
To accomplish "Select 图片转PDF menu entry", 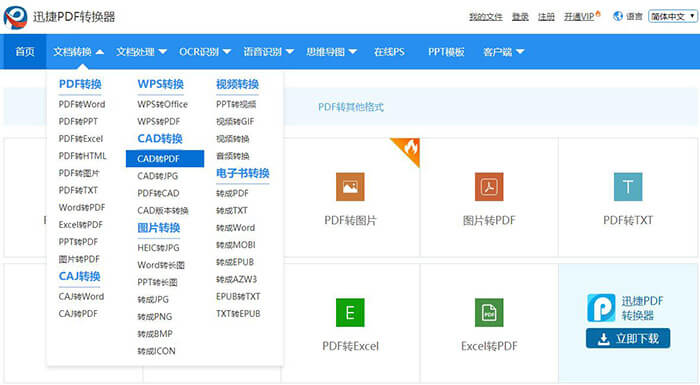I will pos(79,259).
